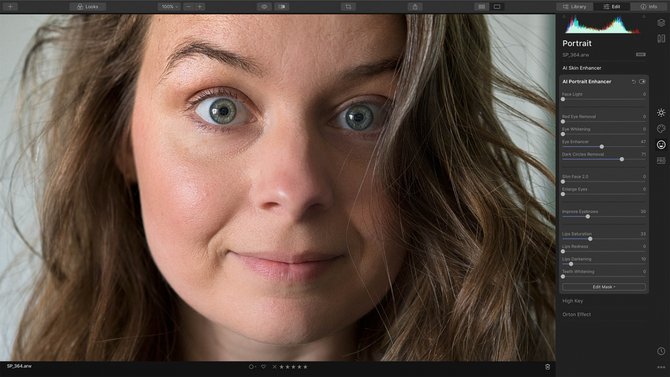Reset AI Portrait Enhancer with undo arrow

click(634, 82)
